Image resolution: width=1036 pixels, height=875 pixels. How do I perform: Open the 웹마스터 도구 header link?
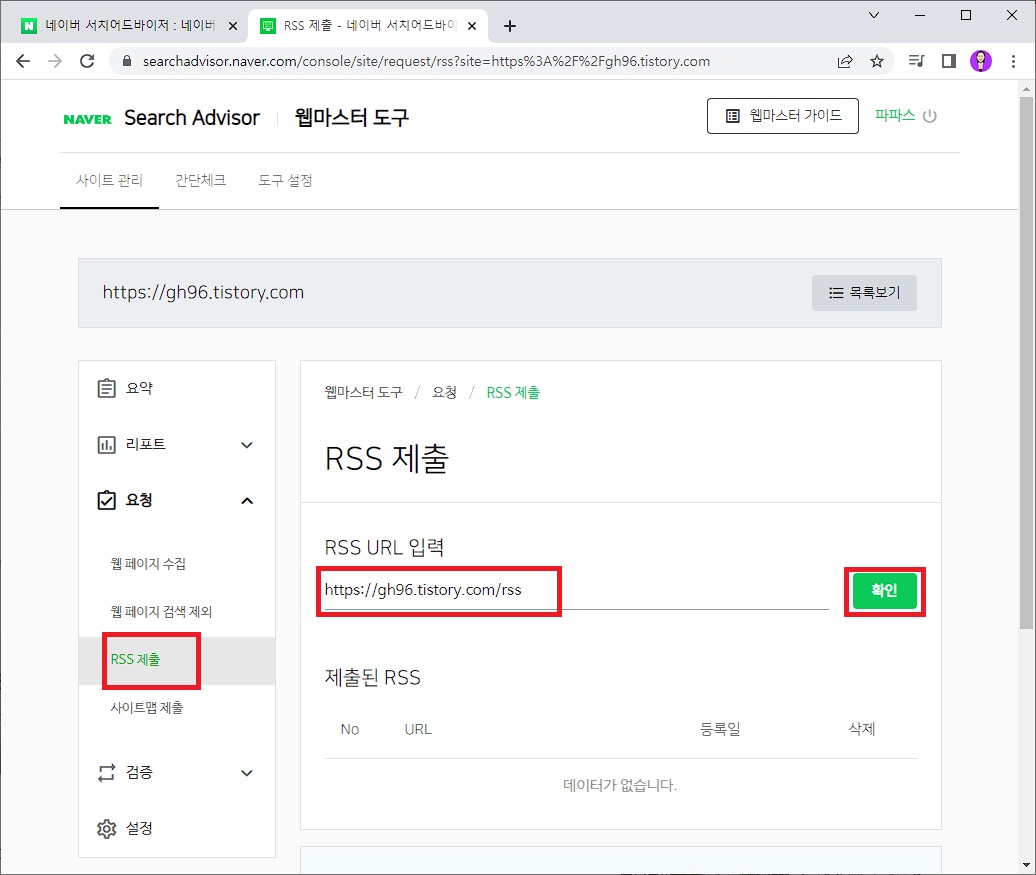tap(352, 118)
